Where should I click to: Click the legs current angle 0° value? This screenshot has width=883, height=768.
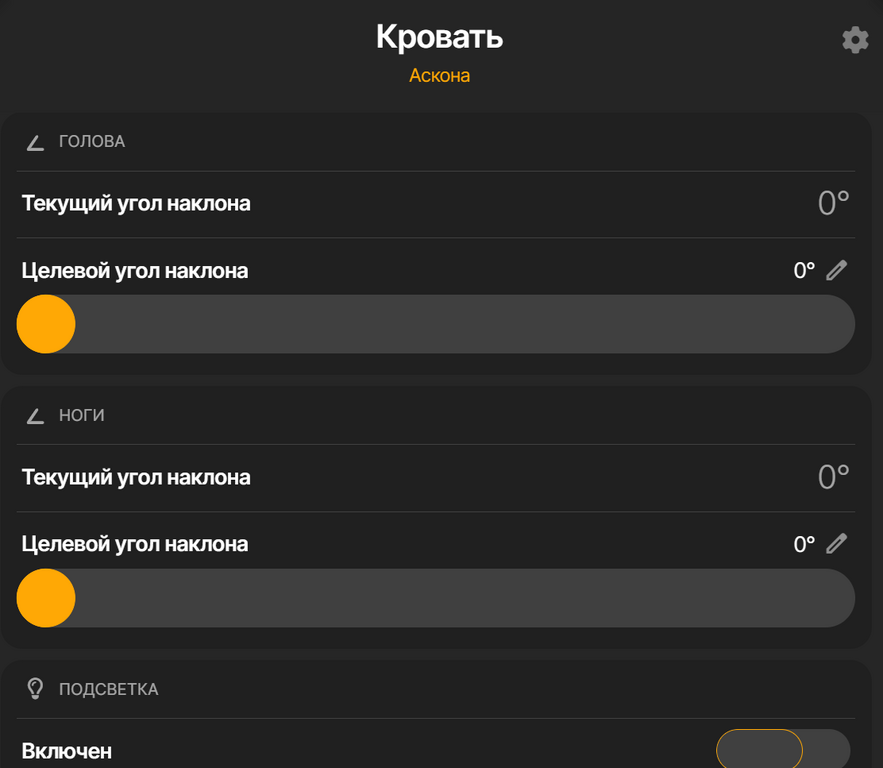click(833, 477)
